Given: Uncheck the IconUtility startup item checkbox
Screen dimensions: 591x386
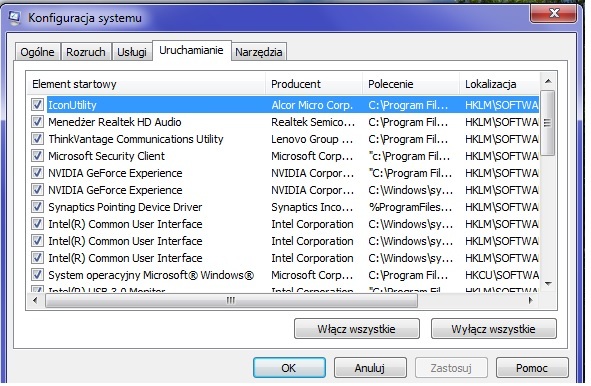Looking at the screenshot, I should 37,104.
